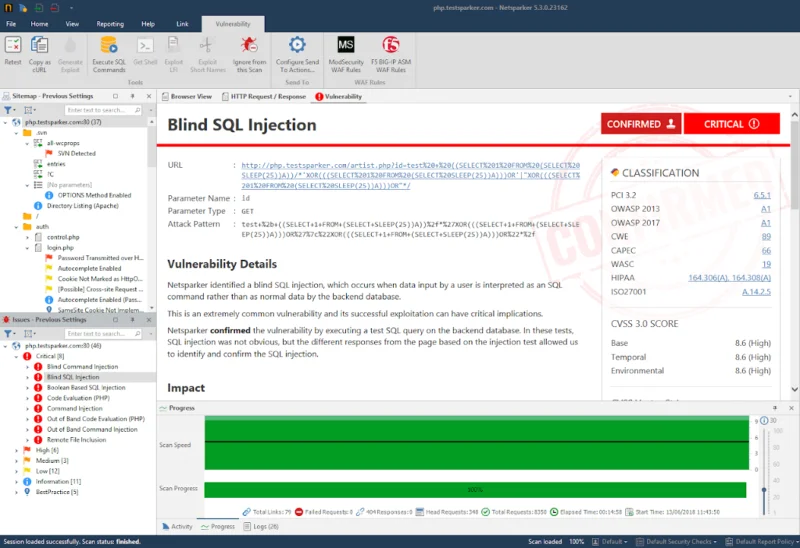This screenshot has width=800, height=548.
Task: Pin the Issues panel
Action: point(132,319)
